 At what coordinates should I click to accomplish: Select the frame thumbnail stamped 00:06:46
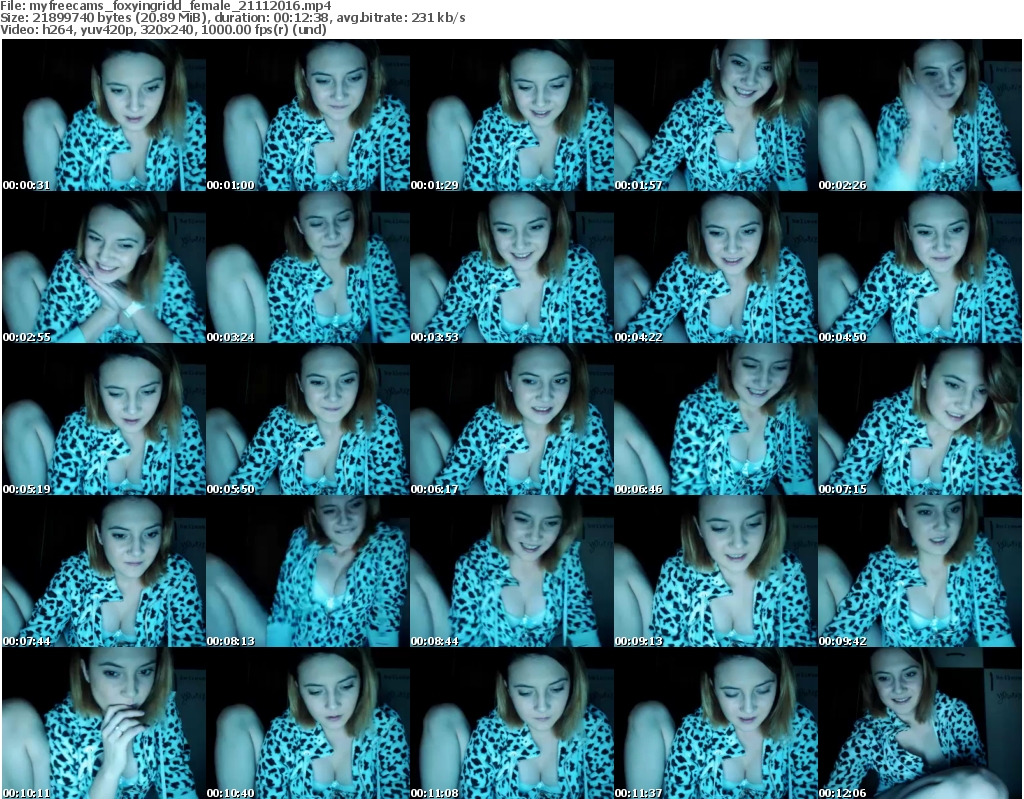pos(715,419)
